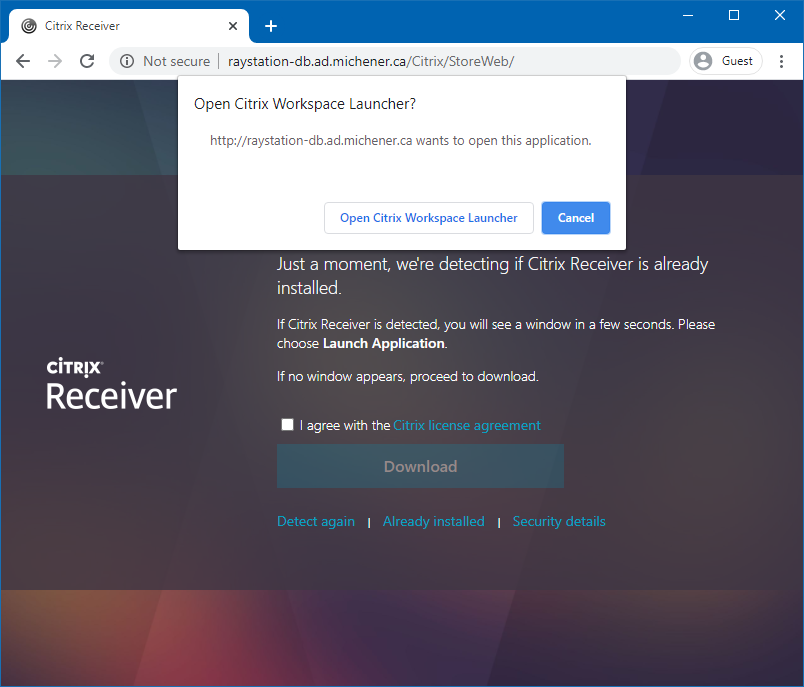The image size is (804, 687).
Task: Click the Detect again link
Action: click(x=316, y=521)
